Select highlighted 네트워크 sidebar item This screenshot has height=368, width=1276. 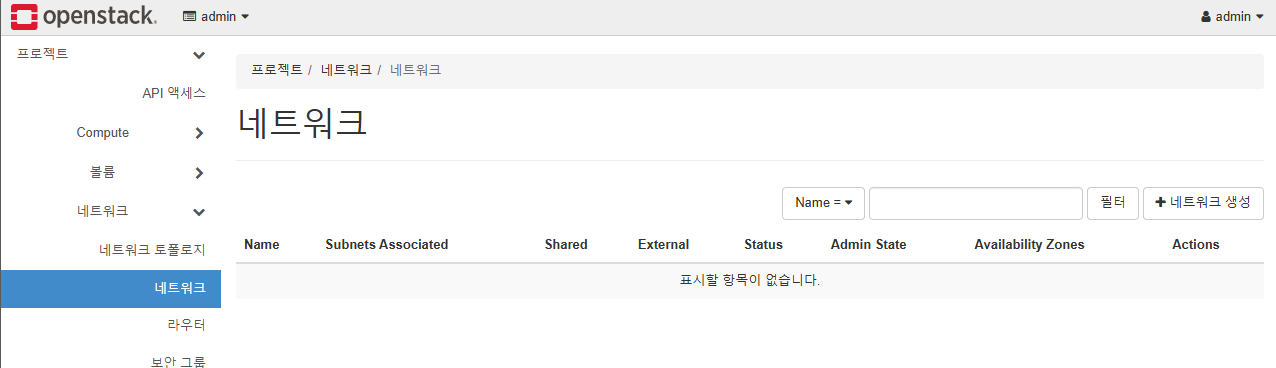pyautogui.click(x=110, y=288)
